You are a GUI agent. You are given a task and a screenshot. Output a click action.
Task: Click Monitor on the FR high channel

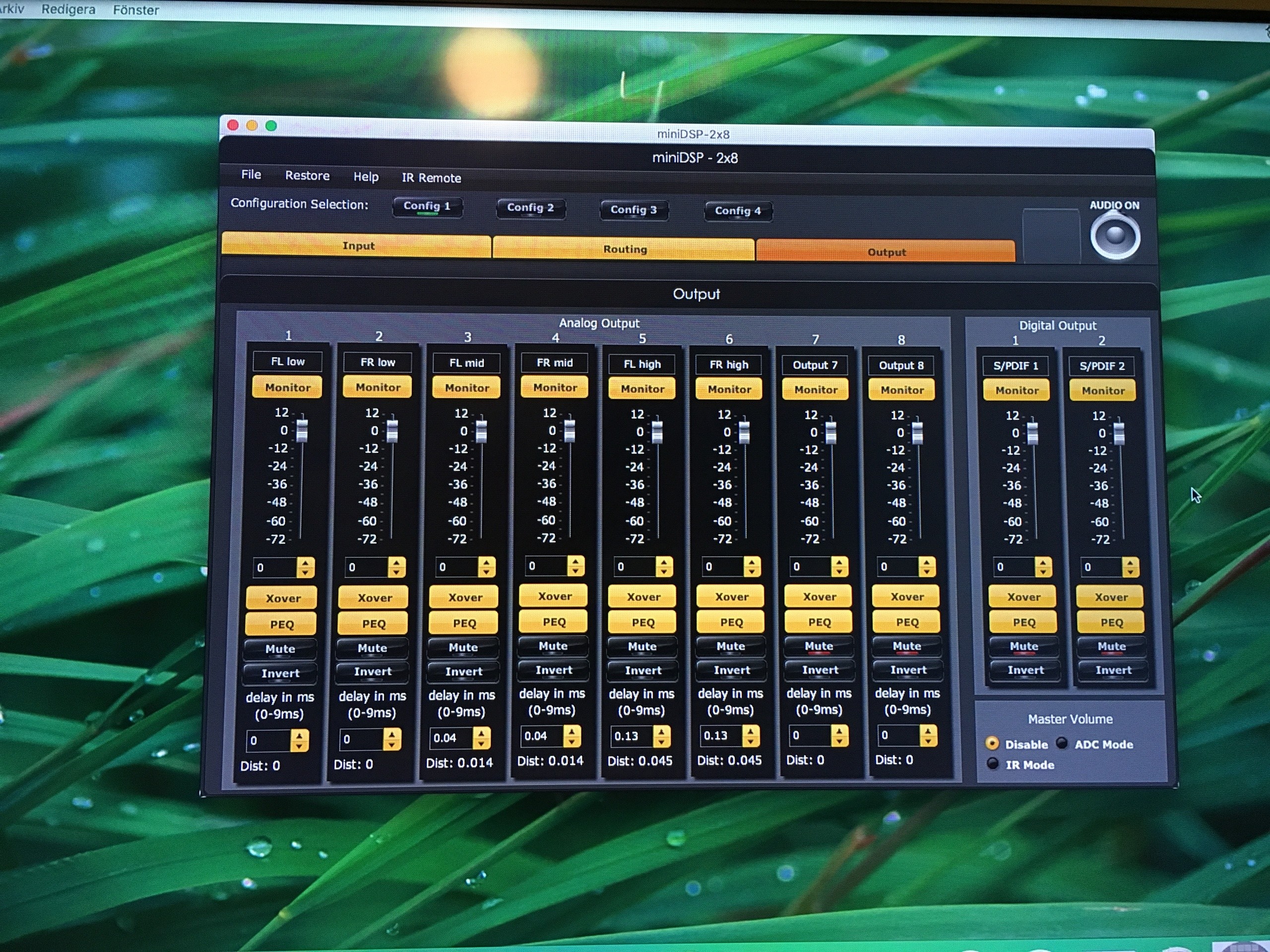click(729, 389)
